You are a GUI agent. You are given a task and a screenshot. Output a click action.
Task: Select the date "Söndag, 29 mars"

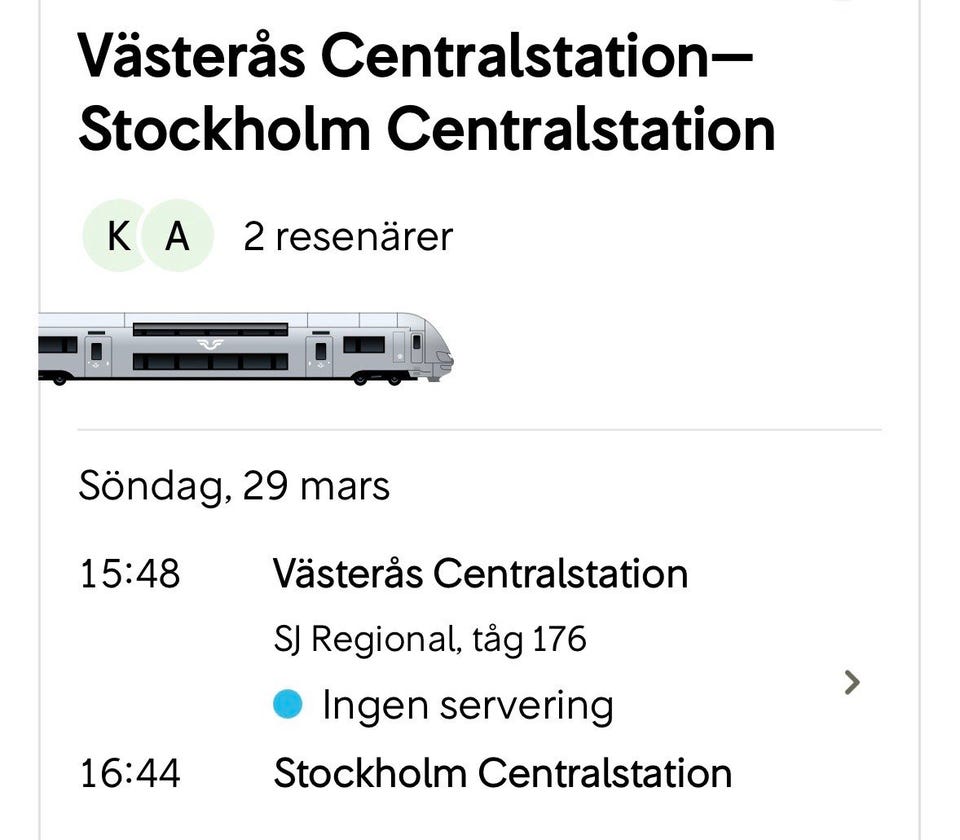[x=234, y=487]
